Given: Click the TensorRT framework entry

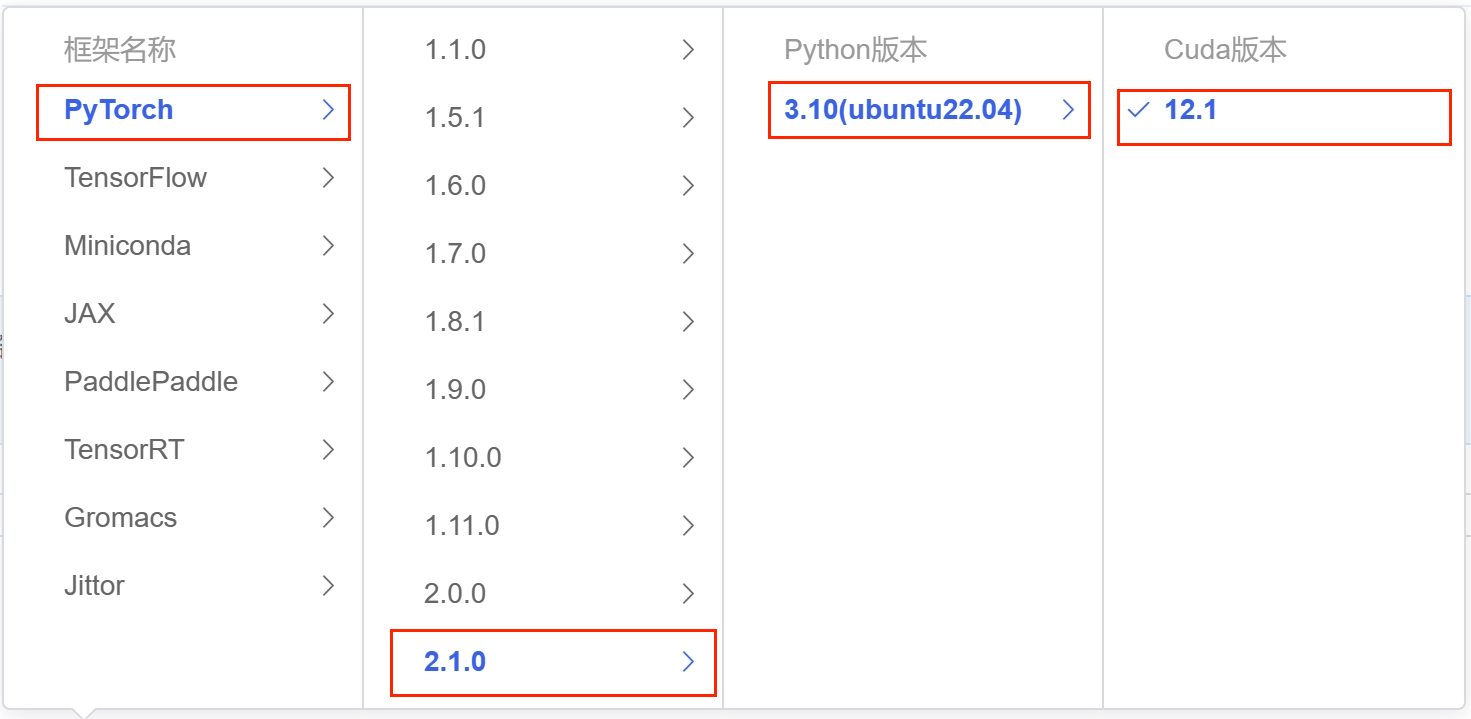Looking at the screenshot, I should (124, 450).
